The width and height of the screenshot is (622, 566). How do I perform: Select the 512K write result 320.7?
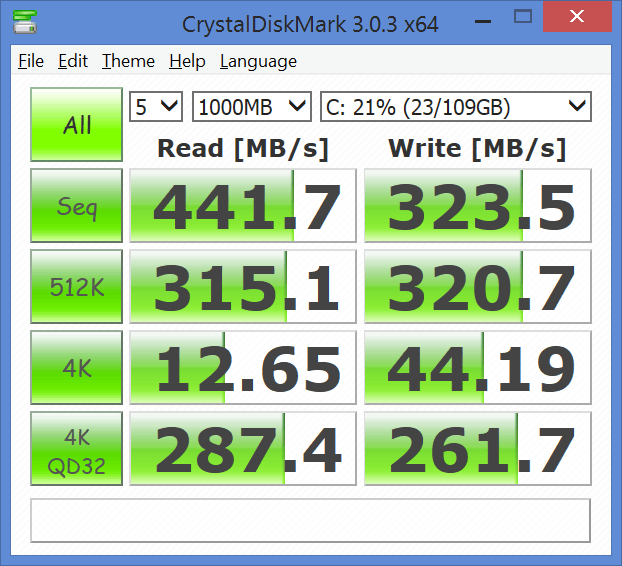point(478,286)
